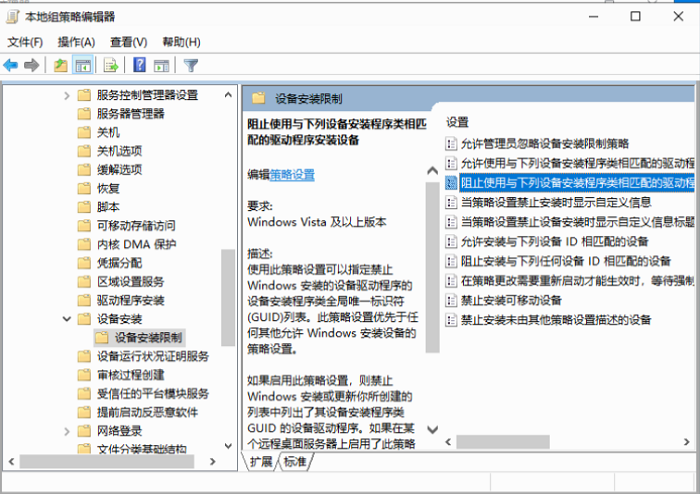Expand the 网络登录 tree node
This screenshot has height=494, width=700.
click(67, 432)
